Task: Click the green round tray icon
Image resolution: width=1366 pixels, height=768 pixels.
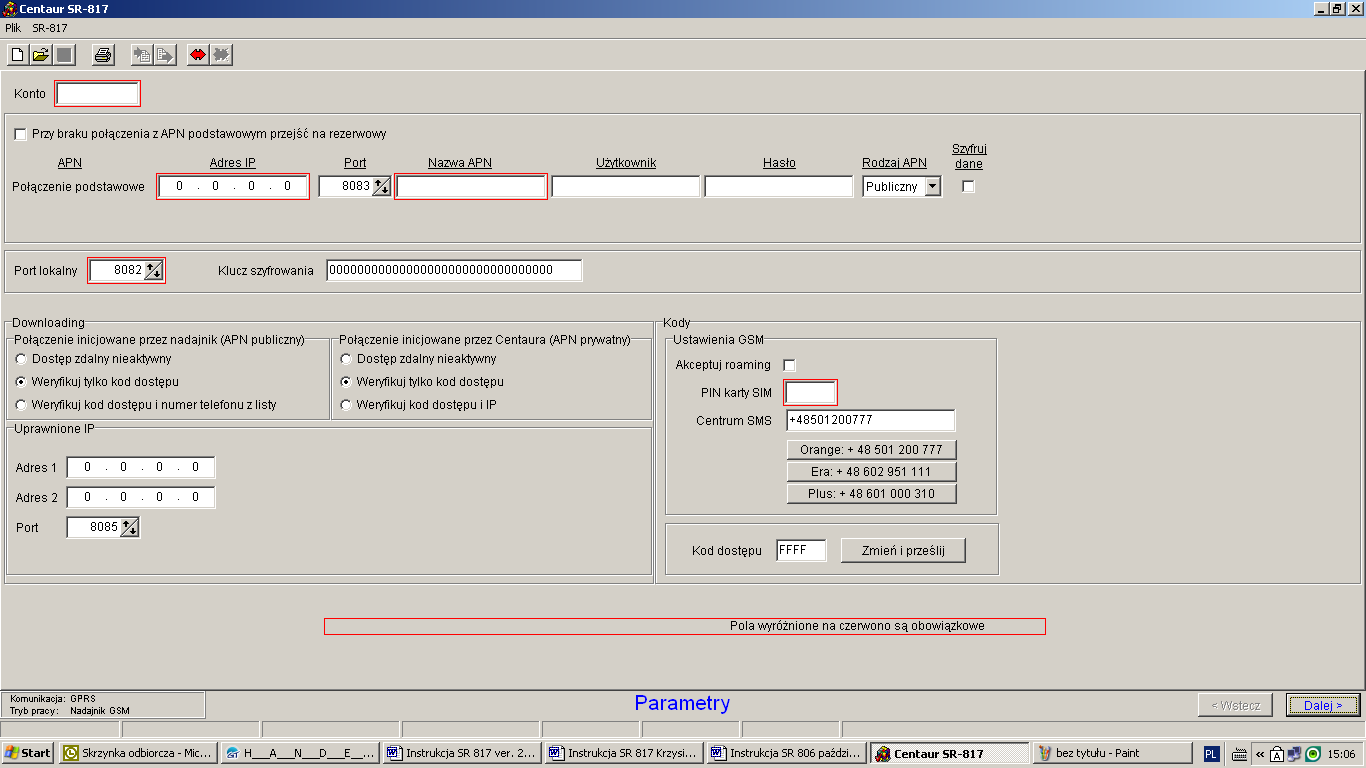Action: coord(1313,754)
